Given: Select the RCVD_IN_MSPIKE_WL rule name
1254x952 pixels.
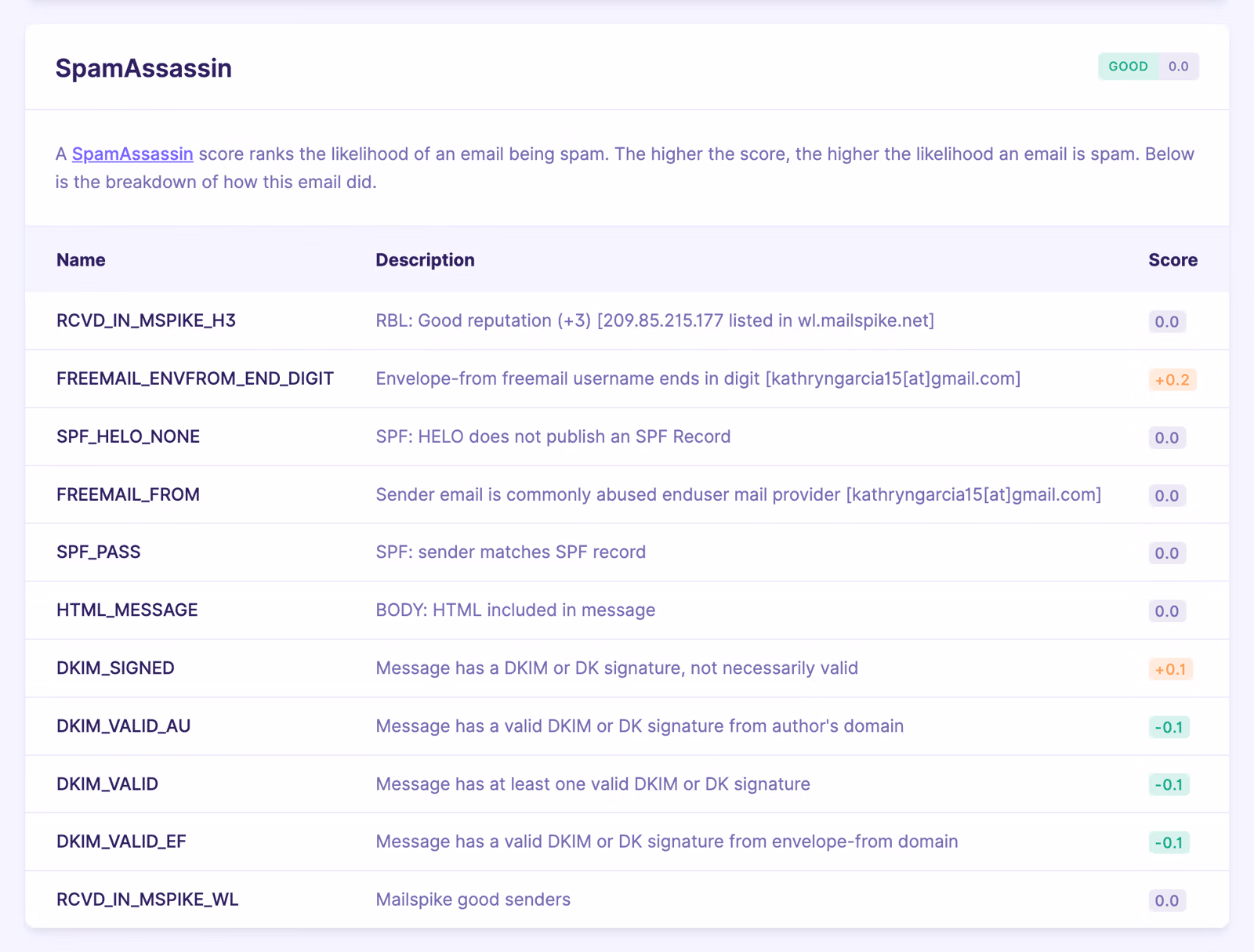Looking at the screenshot, I should point(147,900).
